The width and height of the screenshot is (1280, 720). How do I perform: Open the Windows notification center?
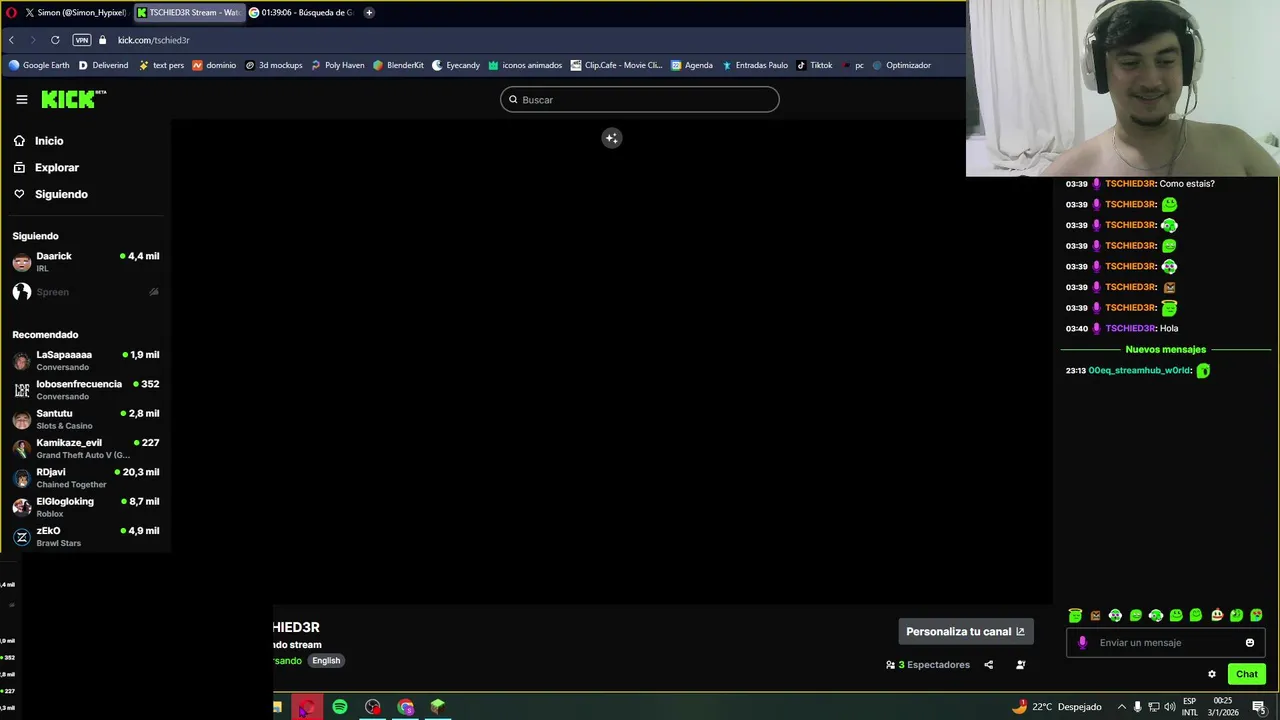(x=1259, y=707)
